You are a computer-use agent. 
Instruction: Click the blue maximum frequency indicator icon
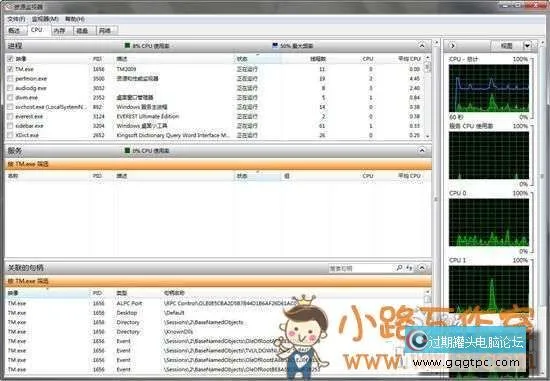pos(275,45)
